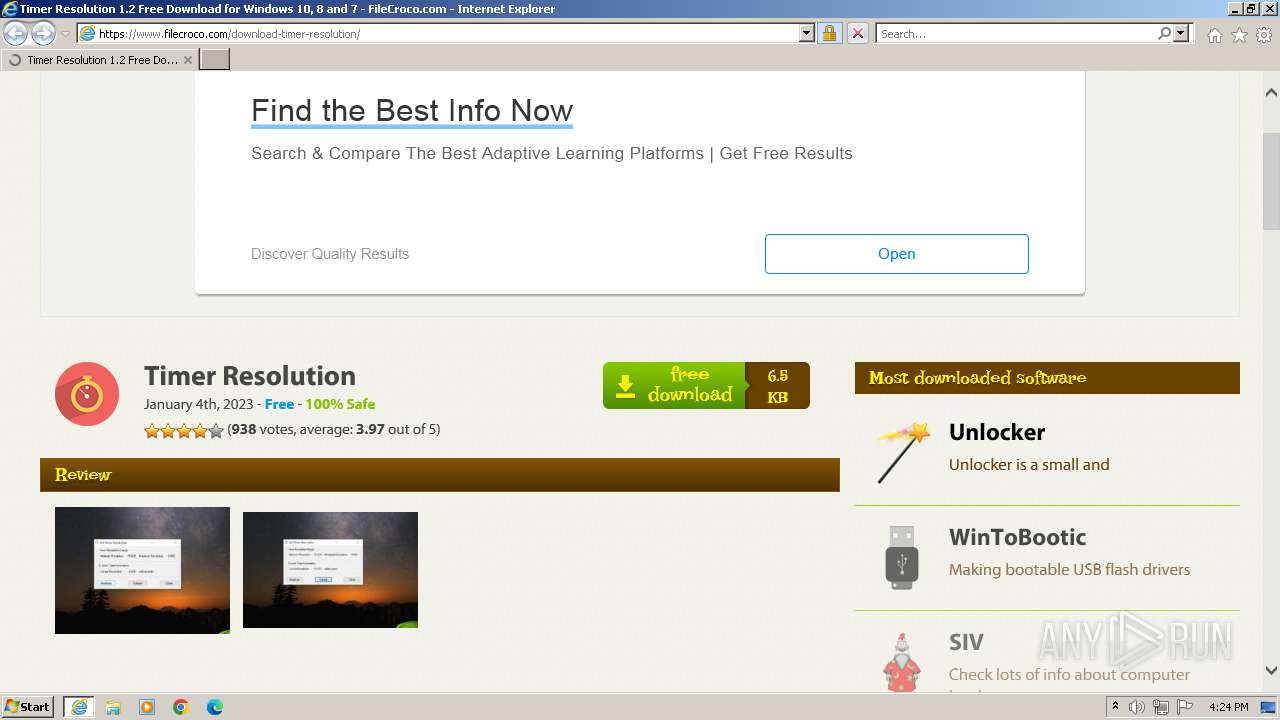This screenshot has width=1280, height=720.
Task: Click the Review section header
Action: 440,475
